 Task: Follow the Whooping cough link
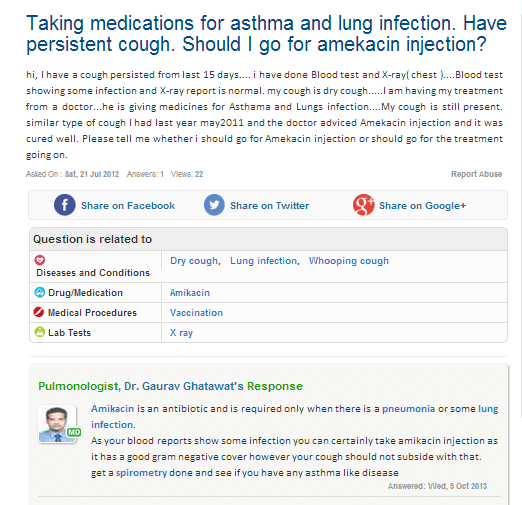point(349,261)
